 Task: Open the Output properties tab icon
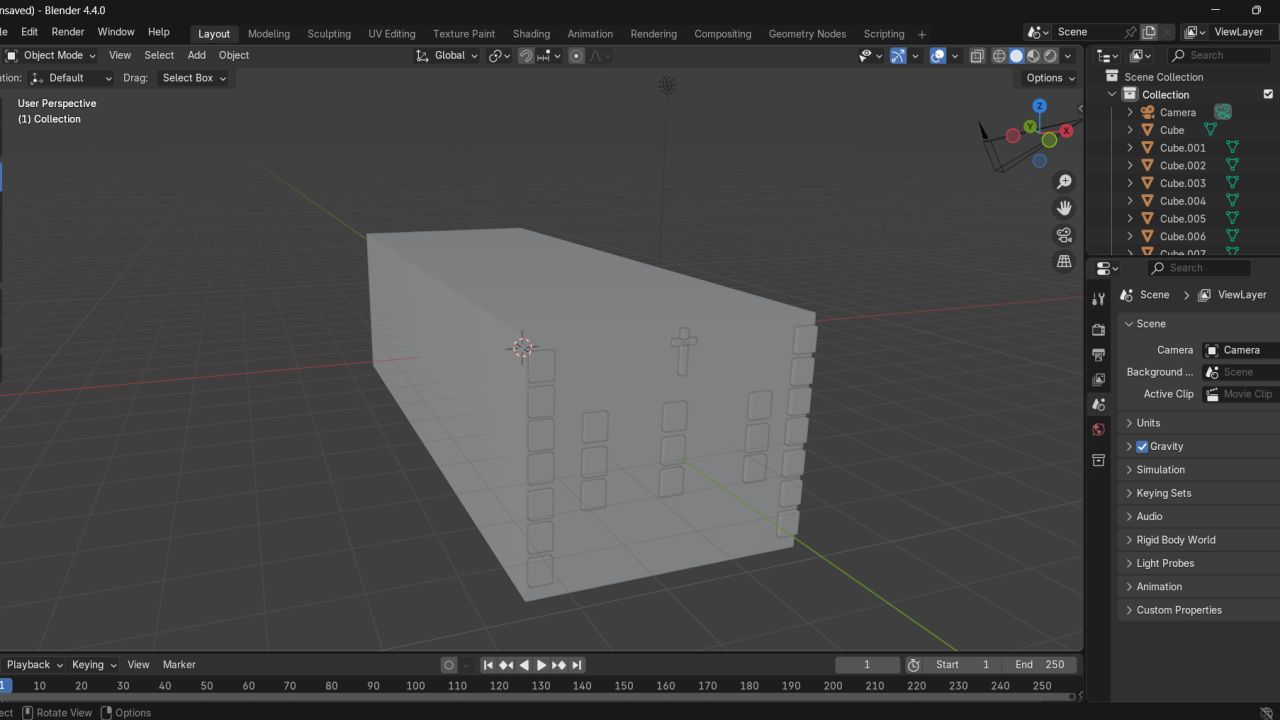[1098, 354]
